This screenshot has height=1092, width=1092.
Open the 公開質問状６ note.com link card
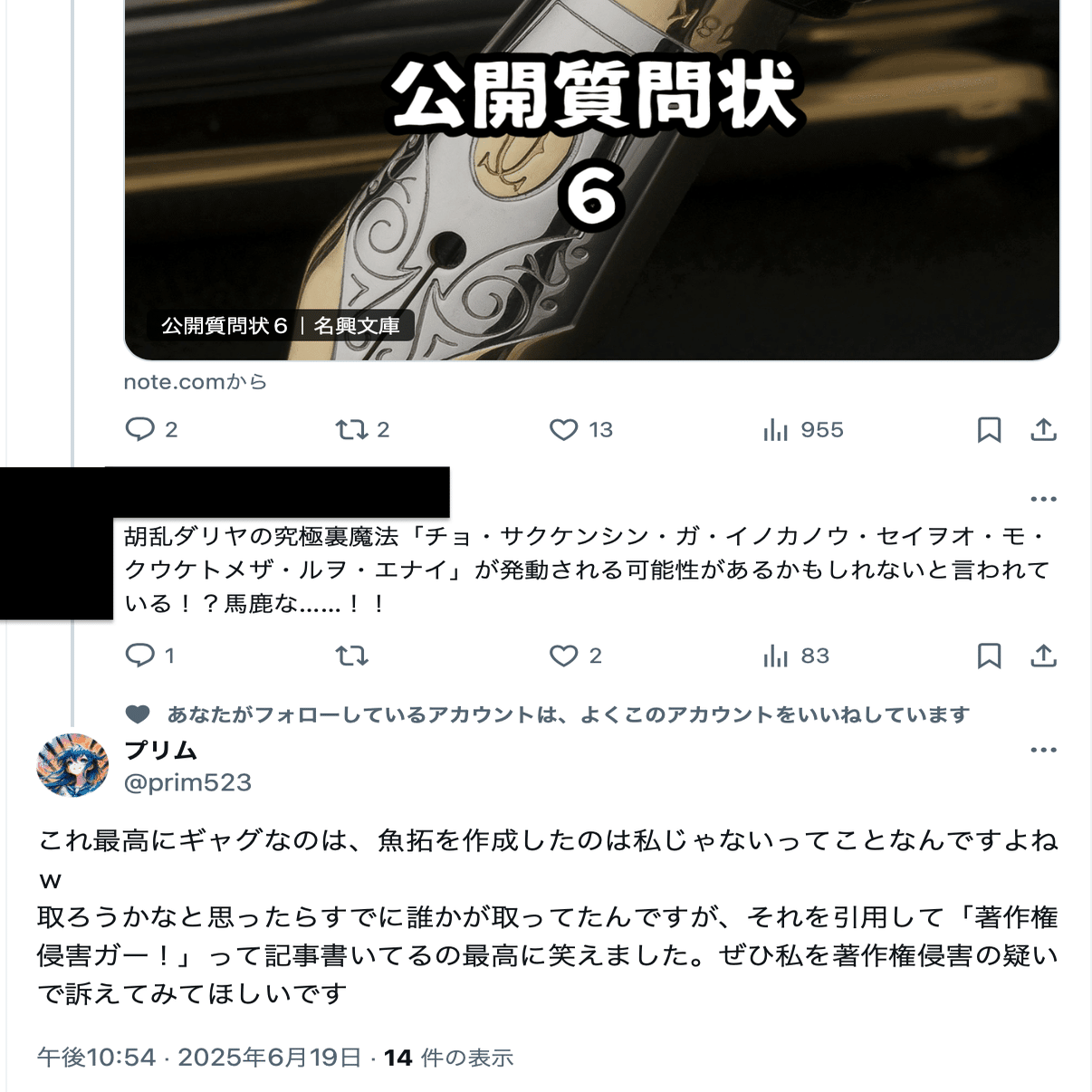point(591,180)
